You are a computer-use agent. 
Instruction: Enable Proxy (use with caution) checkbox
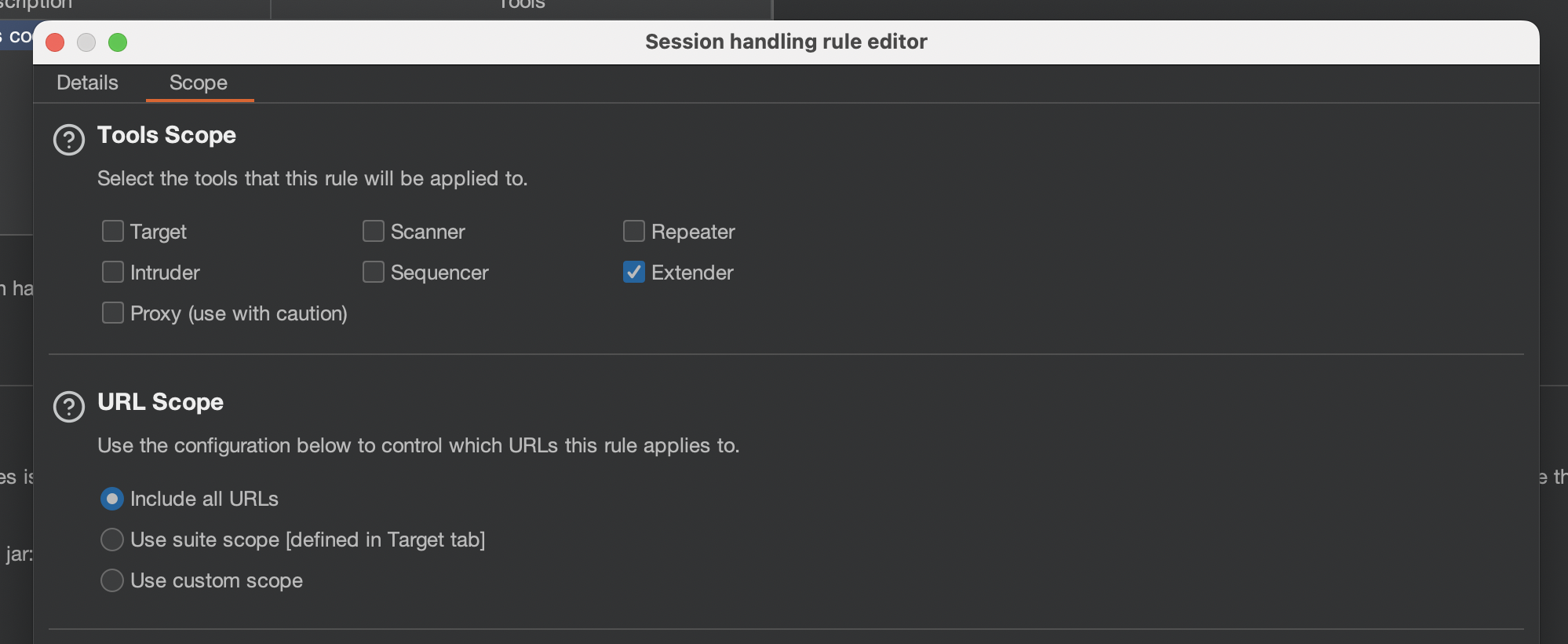[x=113, y=313]
